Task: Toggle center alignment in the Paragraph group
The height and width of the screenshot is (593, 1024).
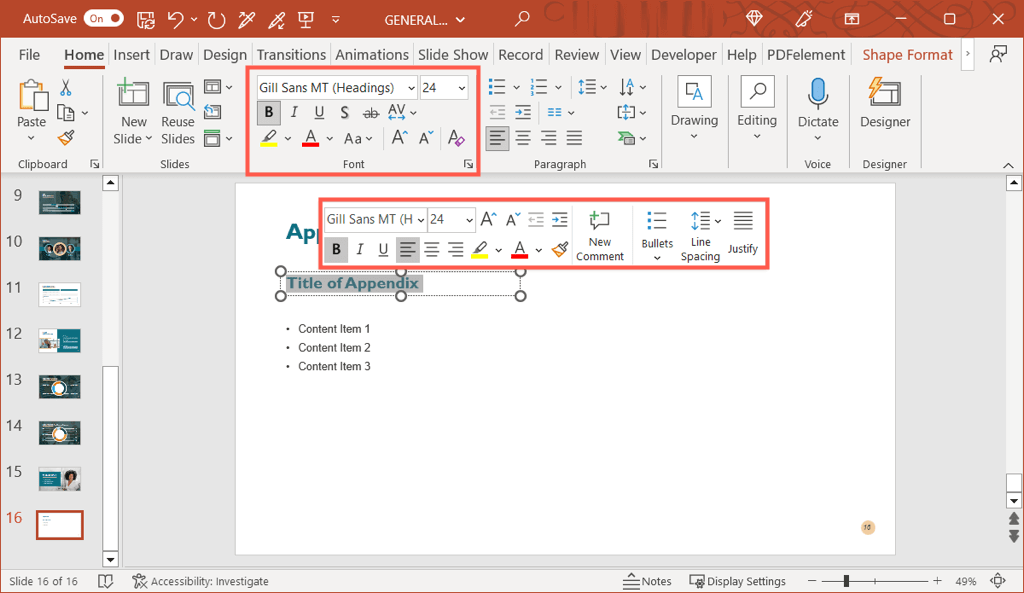Action: click(x=522, y=138)
